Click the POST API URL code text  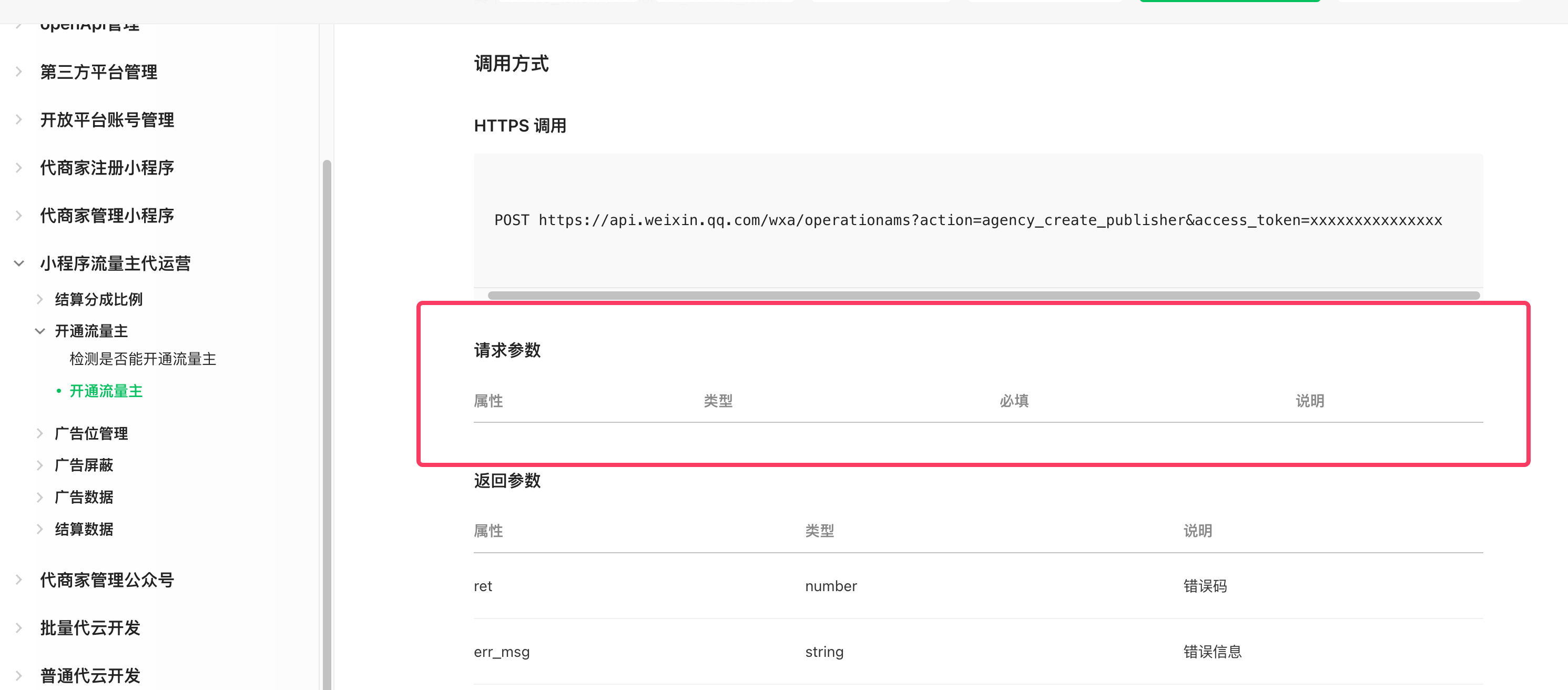(x=968, y=220)
